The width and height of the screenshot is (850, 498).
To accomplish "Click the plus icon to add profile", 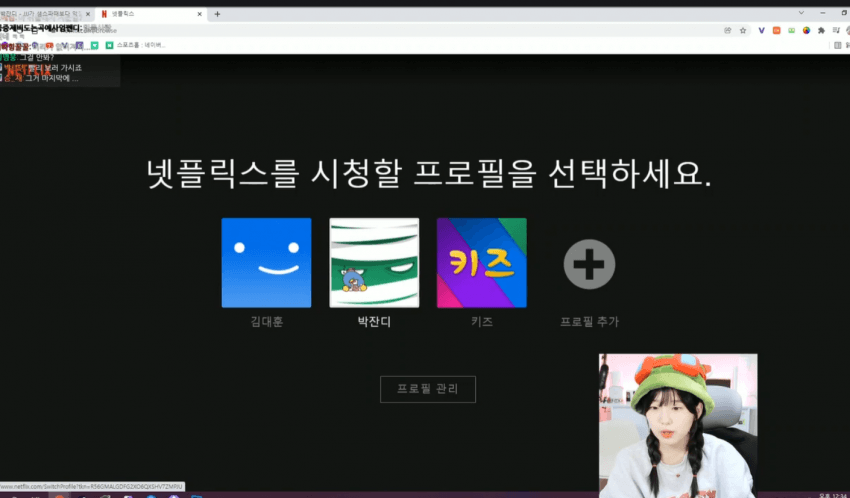I will (x=589, y=264).
